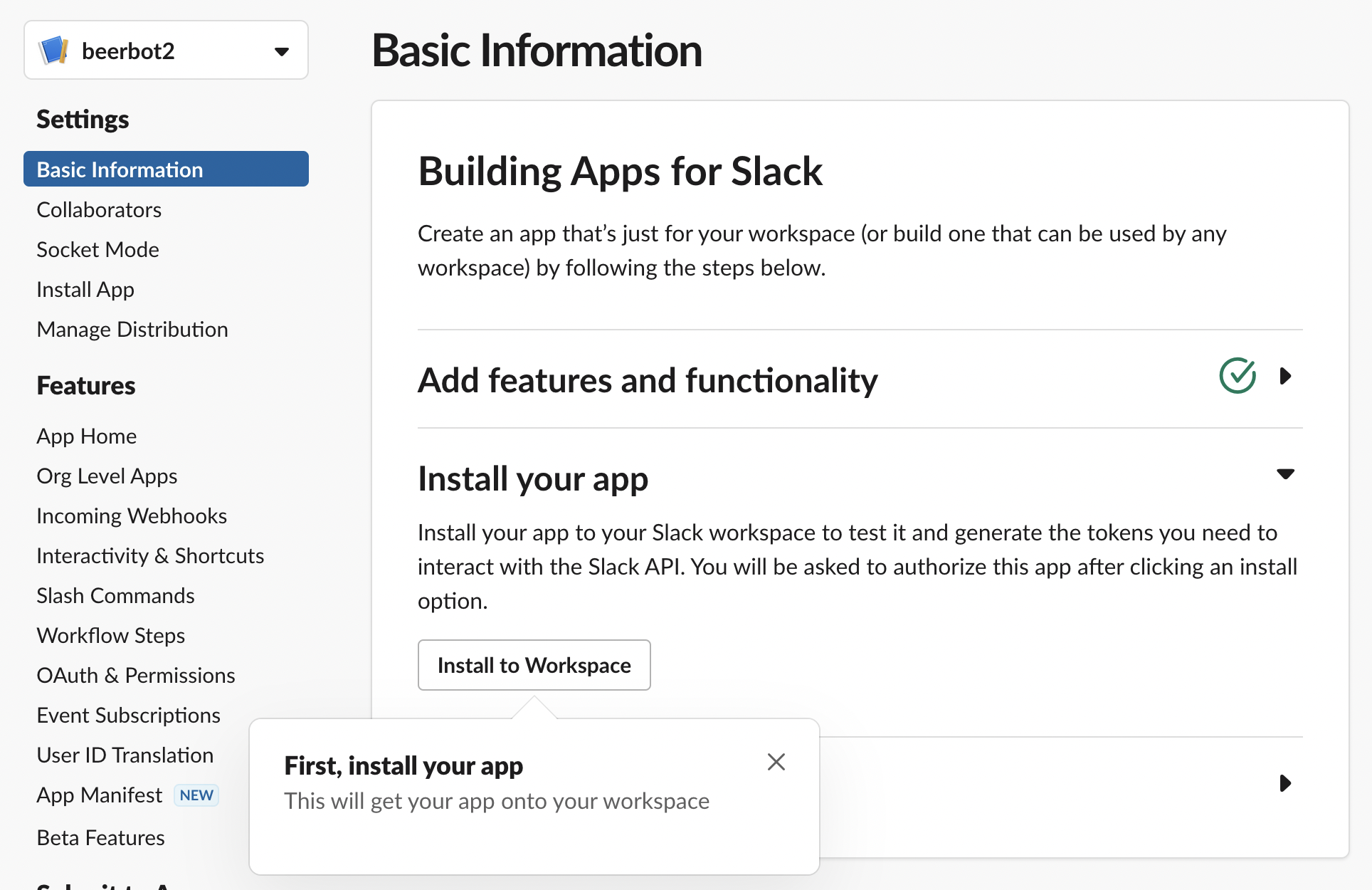Open Collaborators settings page
The width and height of the screenshot is (1372, 890).
tap(99, 210)
